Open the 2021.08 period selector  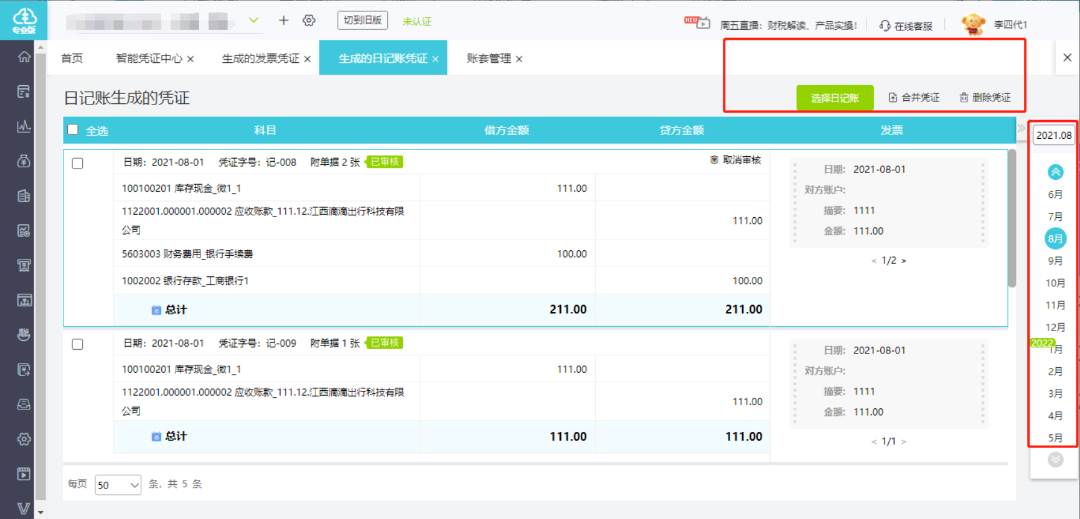tap(1055, 135)
